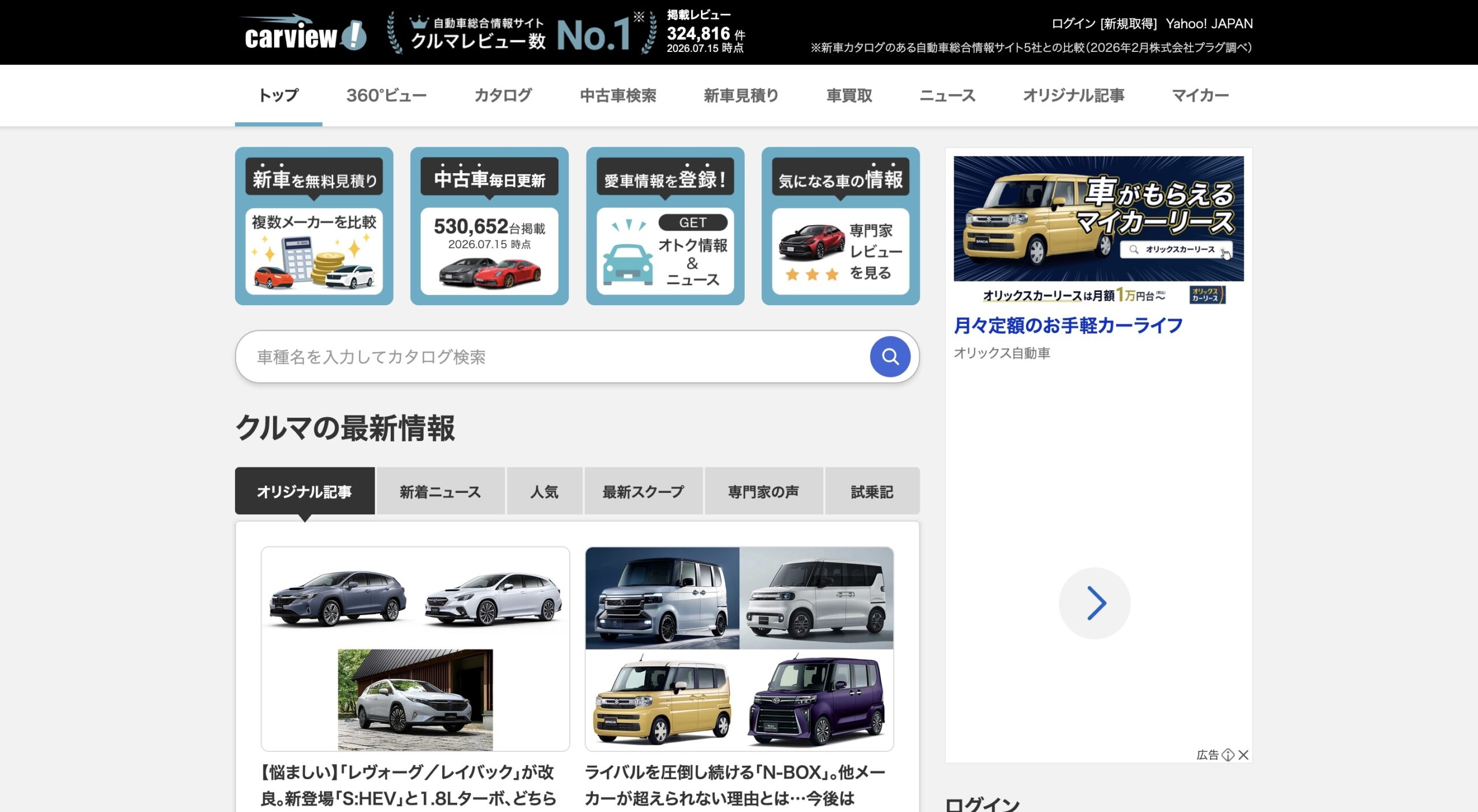Click the 【悩ましい】レヴォーグ article headline
The height and width of the screenshot is (812, 1478).
point(409,785)
